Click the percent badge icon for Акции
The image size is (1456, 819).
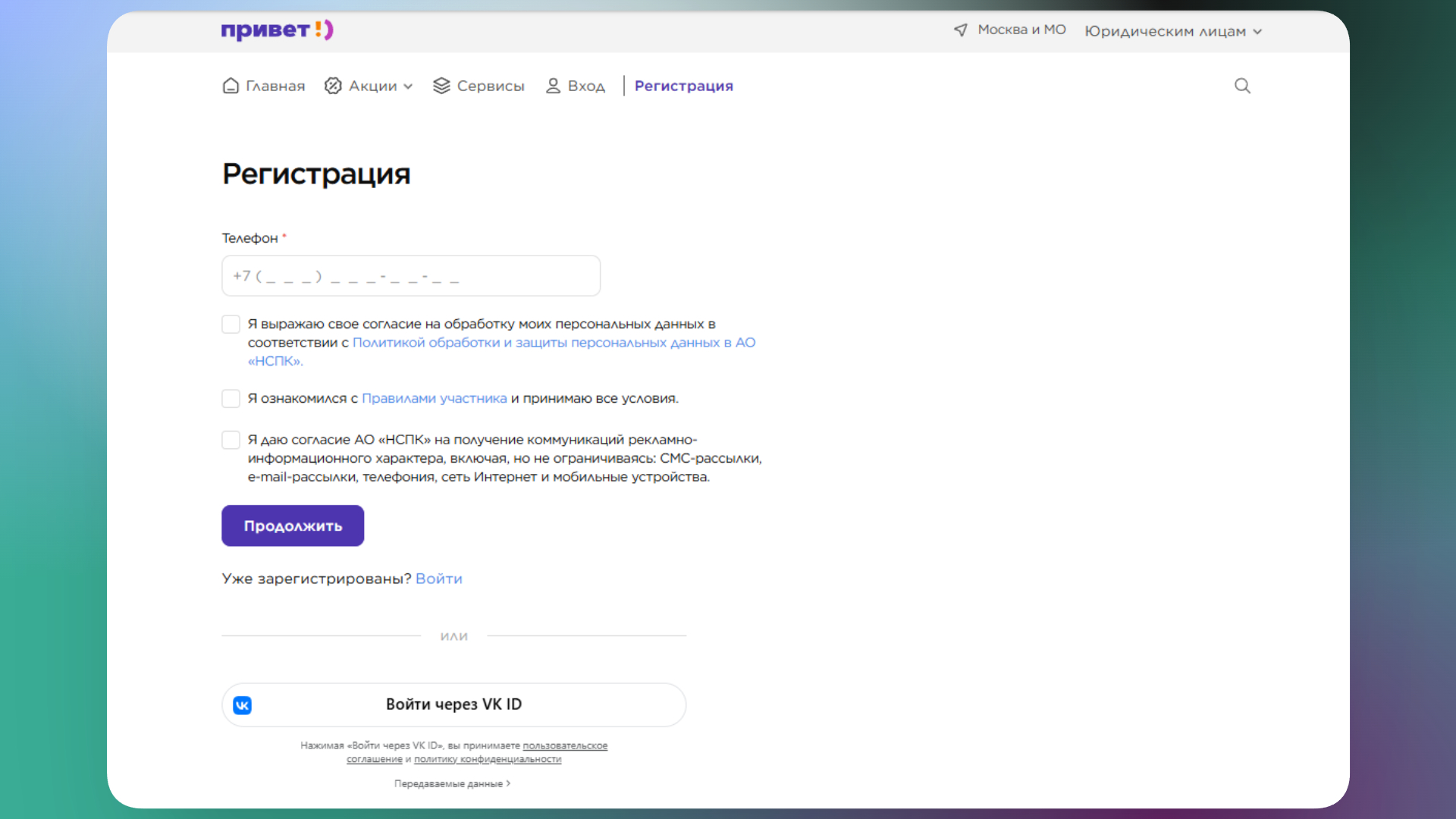[x=333, y=86]
